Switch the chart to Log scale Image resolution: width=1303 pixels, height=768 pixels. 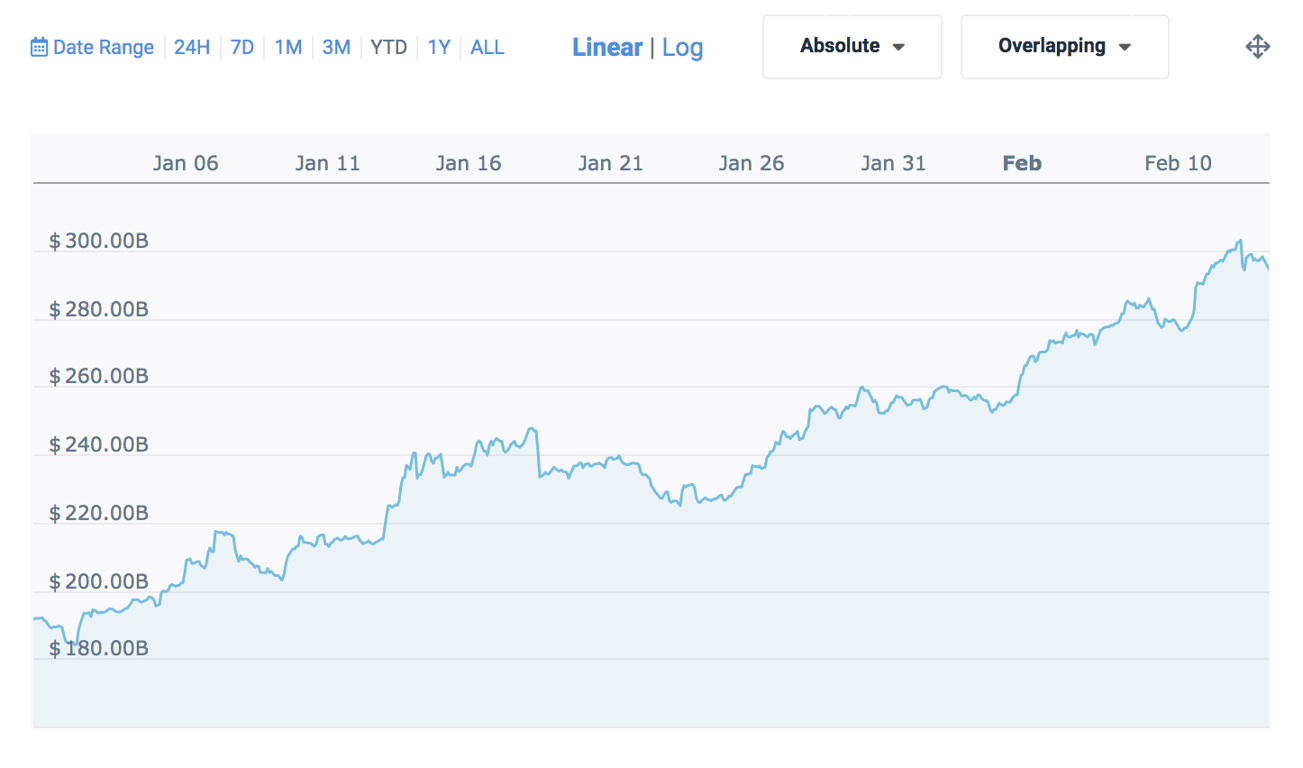[x=683, y=47]
